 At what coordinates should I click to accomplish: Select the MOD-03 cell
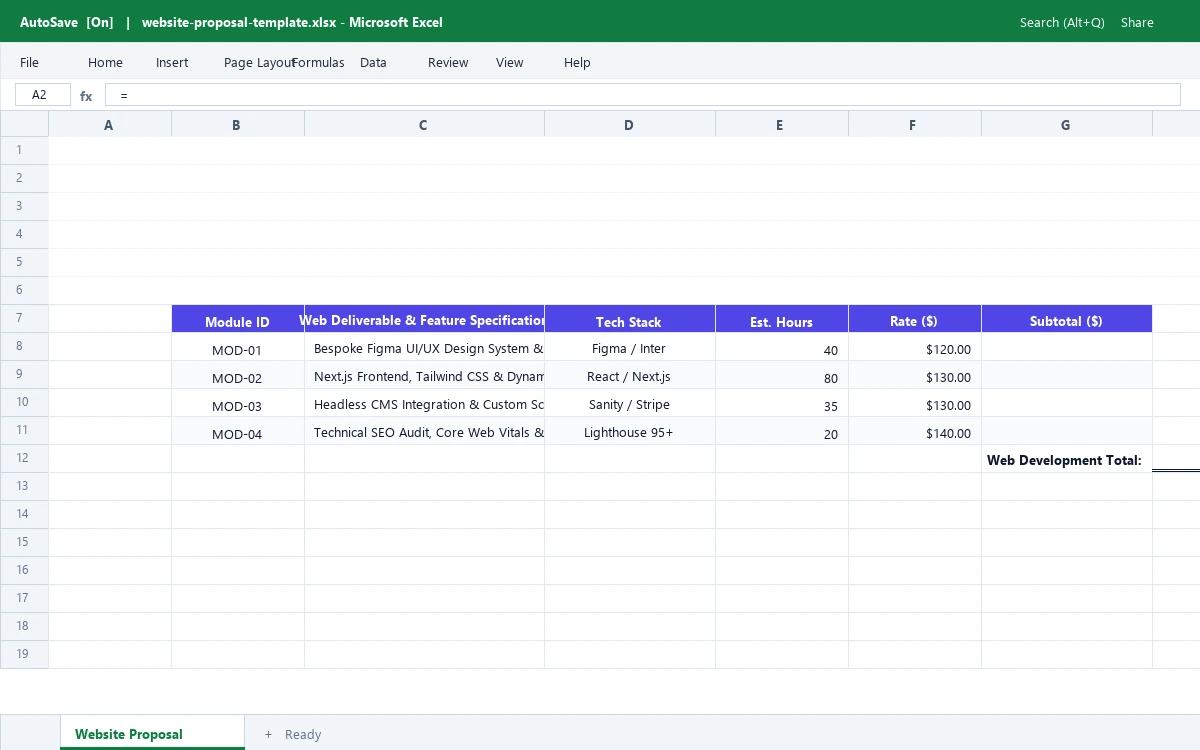coord(238,403)
